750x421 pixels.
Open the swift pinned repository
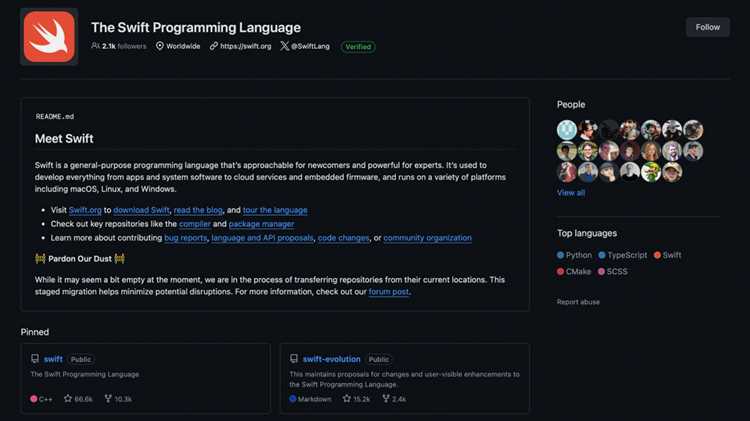click(x=53, y=359)
